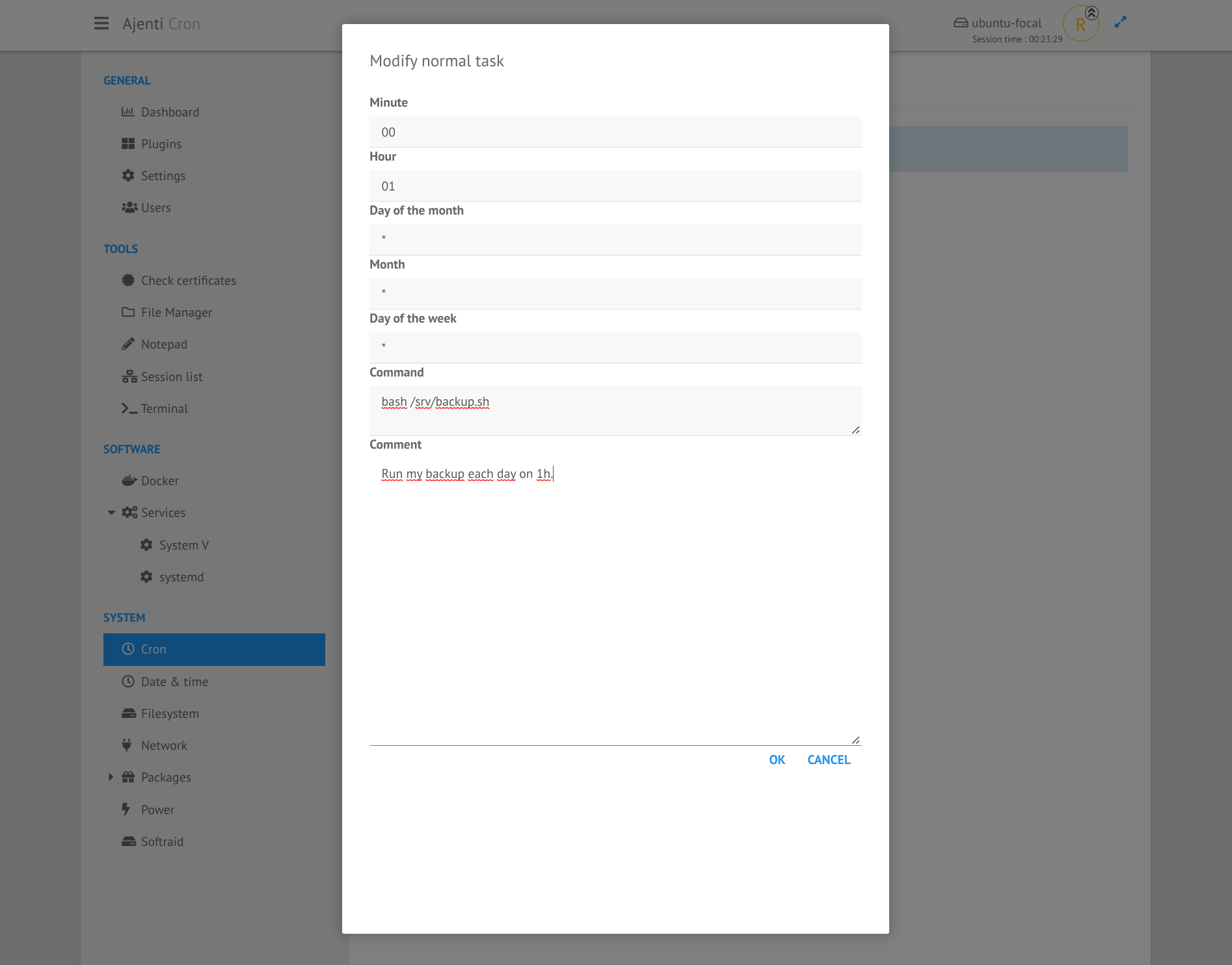The image size is (1232, 965).
Task: Open the user avatar R icon
Action: [1080, 25]
